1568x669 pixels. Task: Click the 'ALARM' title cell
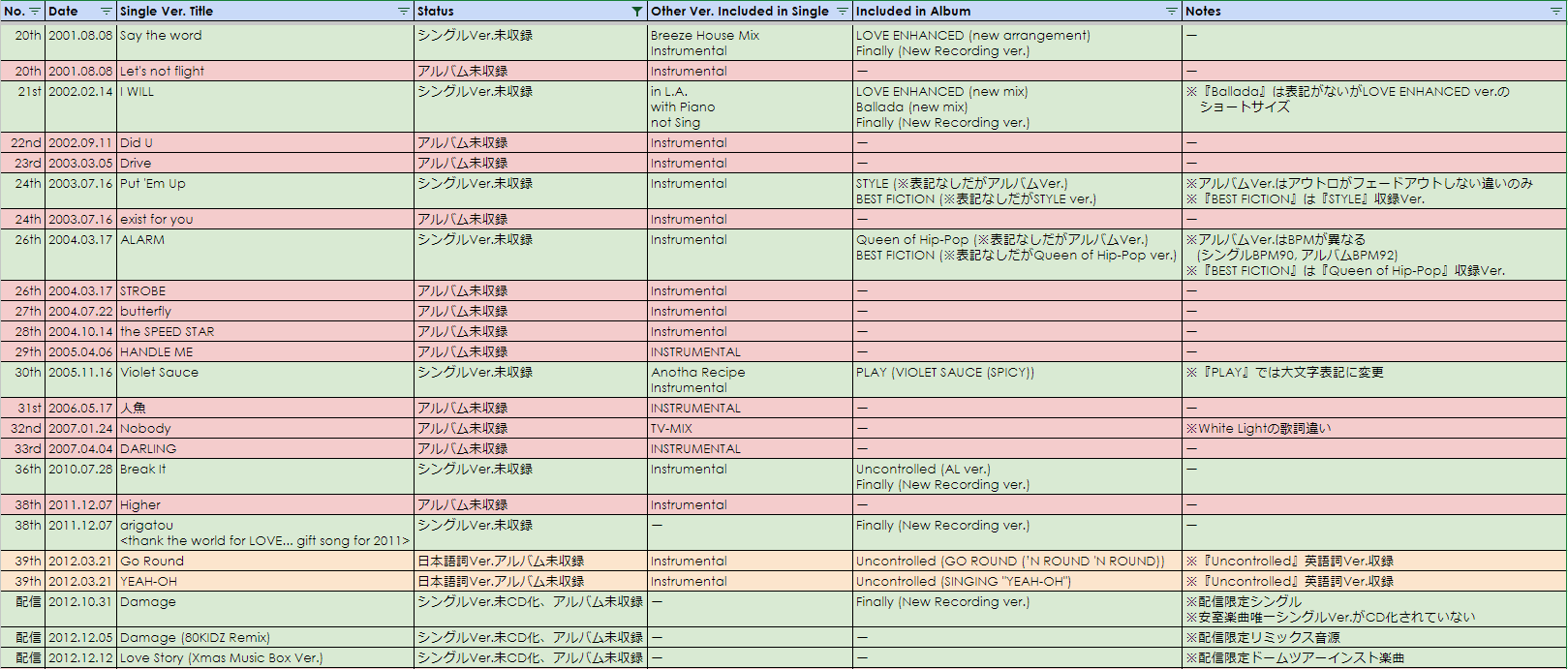(265, 256)
